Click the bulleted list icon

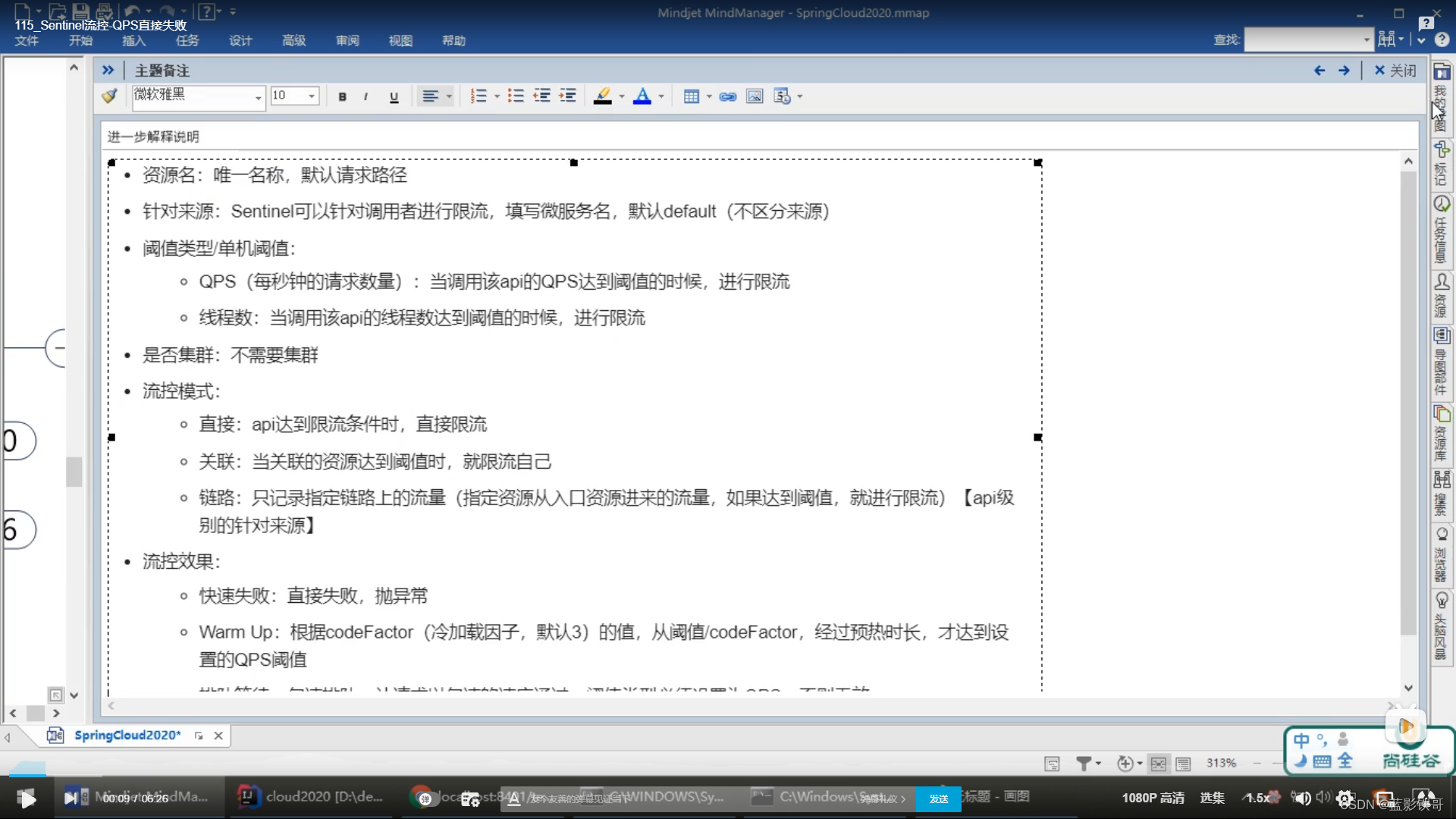click(x=516, y=96)
